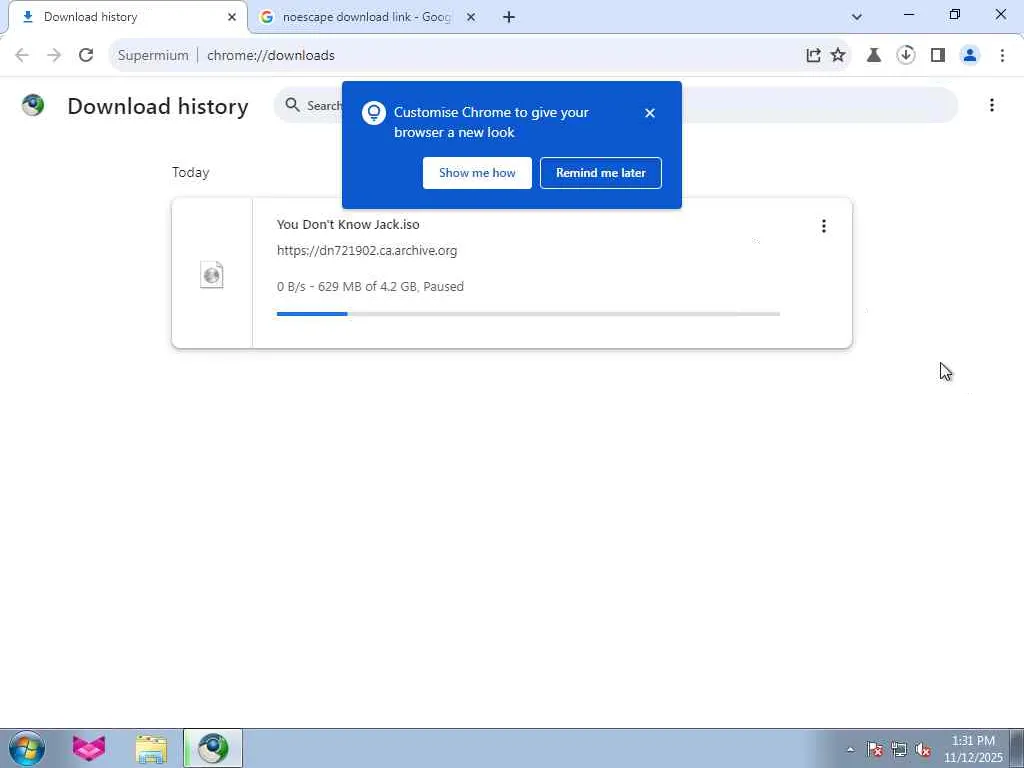The image size is (1024, 768).
Task: Click the paused status text 629 MB of 4.2 GB
Action: [x=370, y=287]
